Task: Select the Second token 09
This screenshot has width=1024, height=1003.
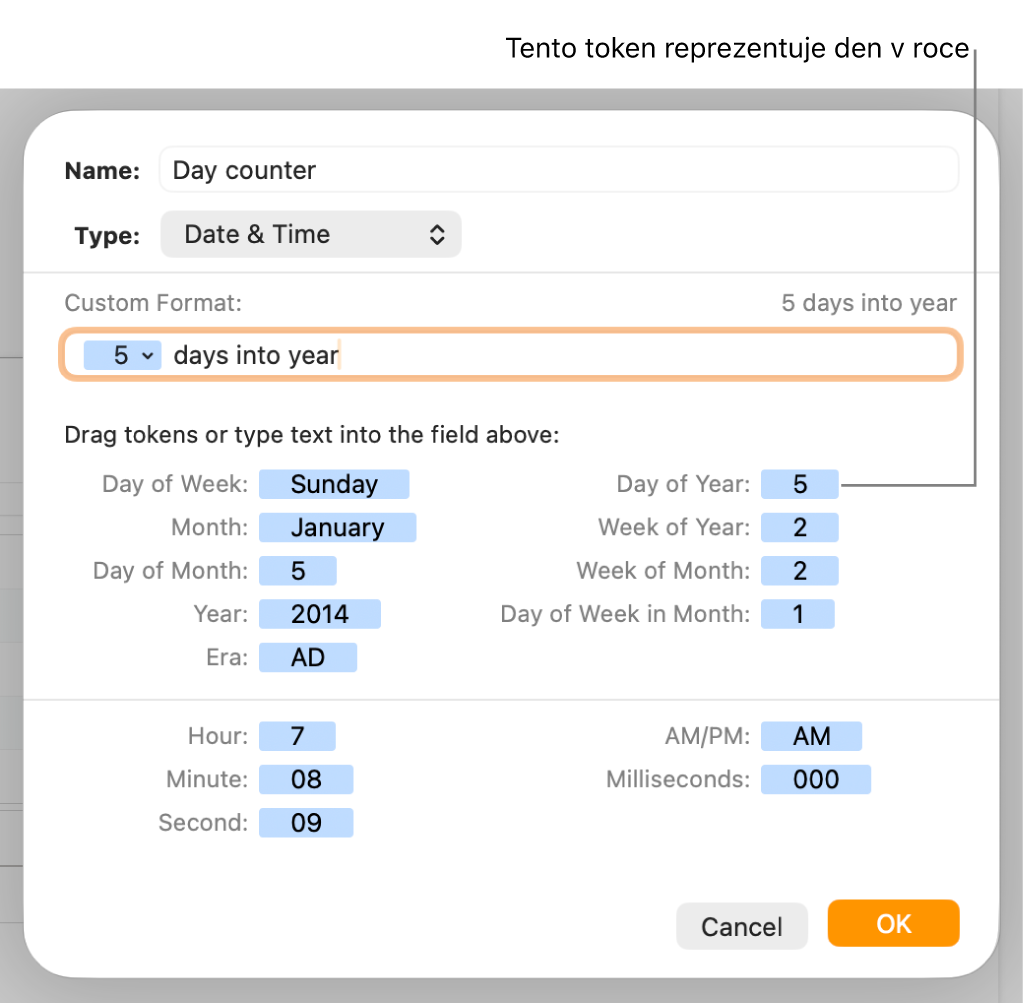Action: (x=306, y=823)
